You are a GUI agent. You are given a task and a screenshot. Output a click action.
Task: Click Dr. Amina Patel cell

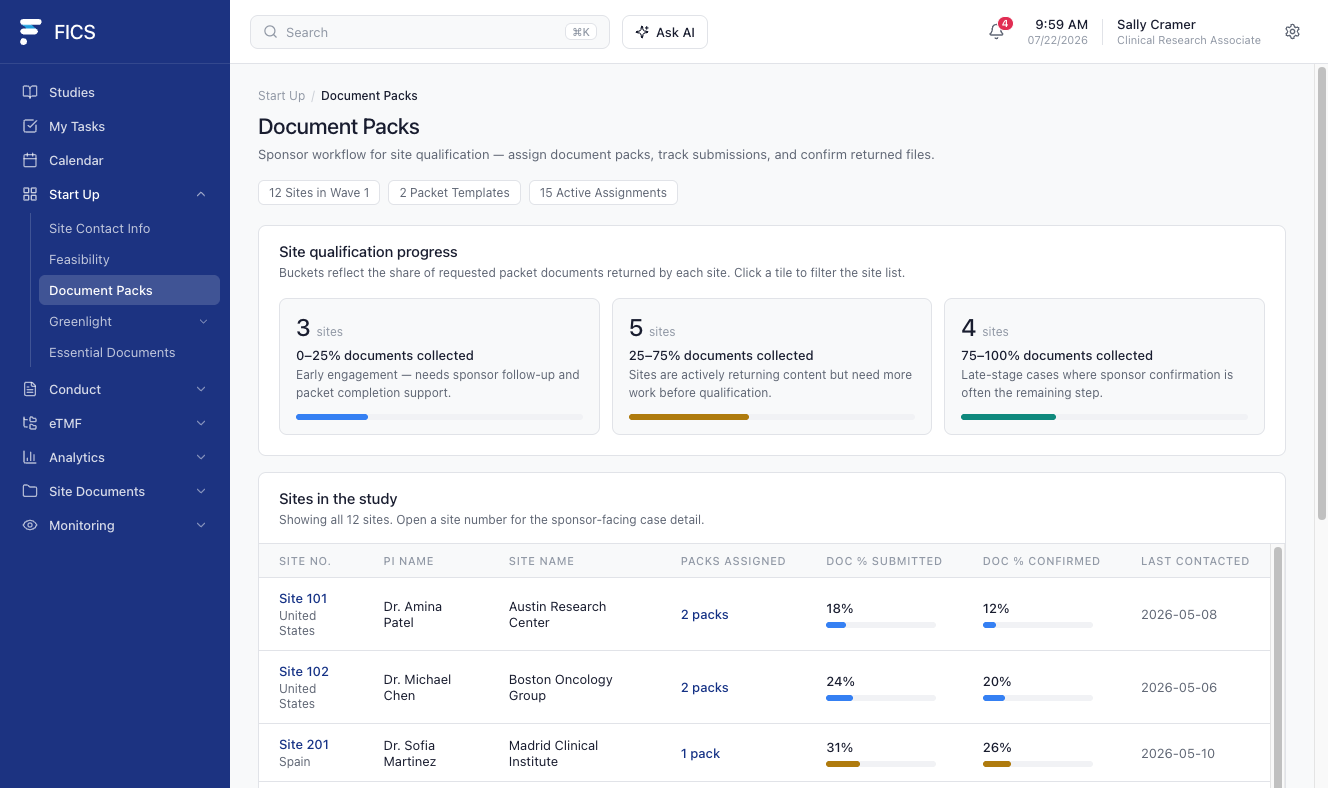click(413, 614)
